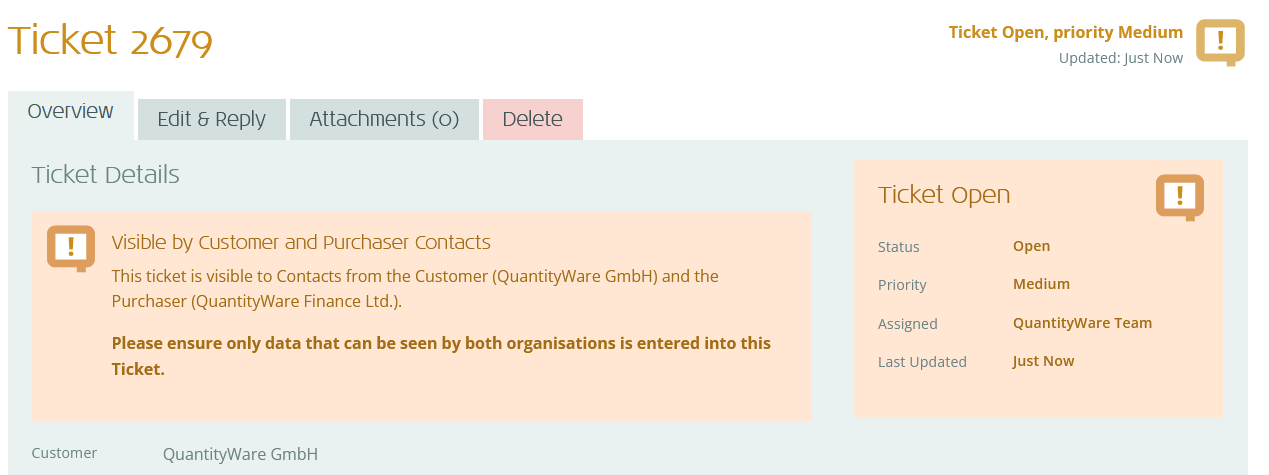Click the QuantityWare Team assigned value
1269x475 pixels.
pos(1082,323)
